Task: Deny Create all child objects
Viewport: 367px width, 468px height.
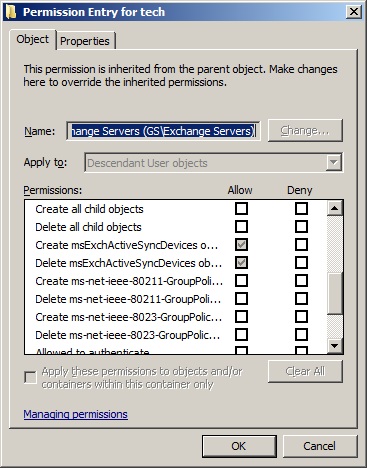Action: [x=301, y=209]
